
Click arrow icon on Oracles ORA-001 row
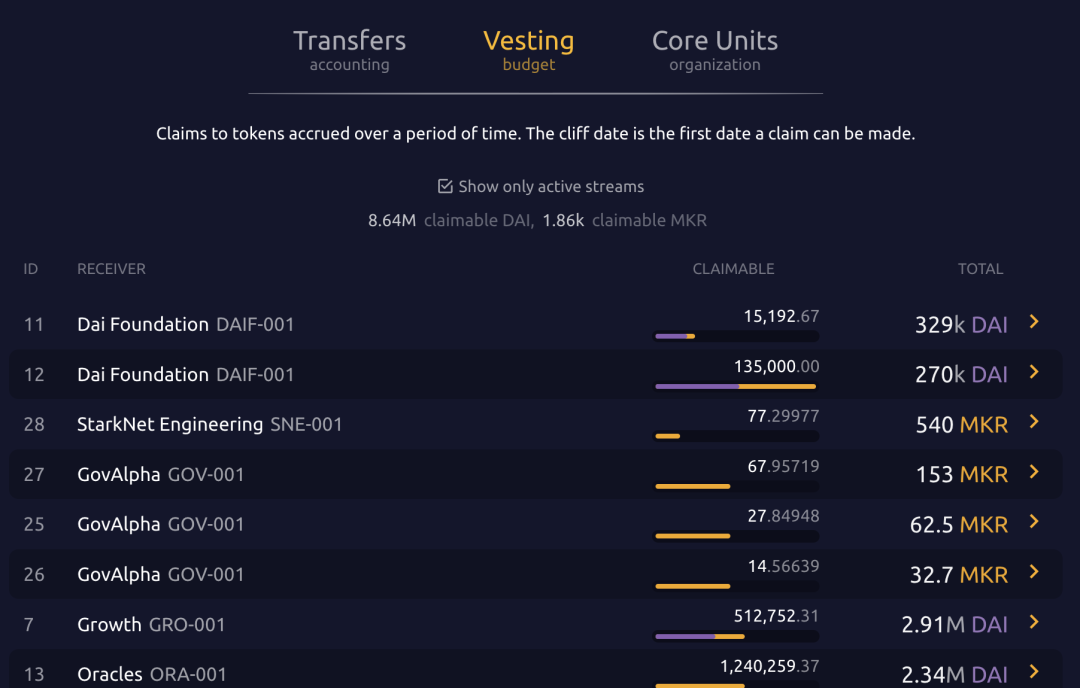pyautogui.click(x=1034, y=672)
